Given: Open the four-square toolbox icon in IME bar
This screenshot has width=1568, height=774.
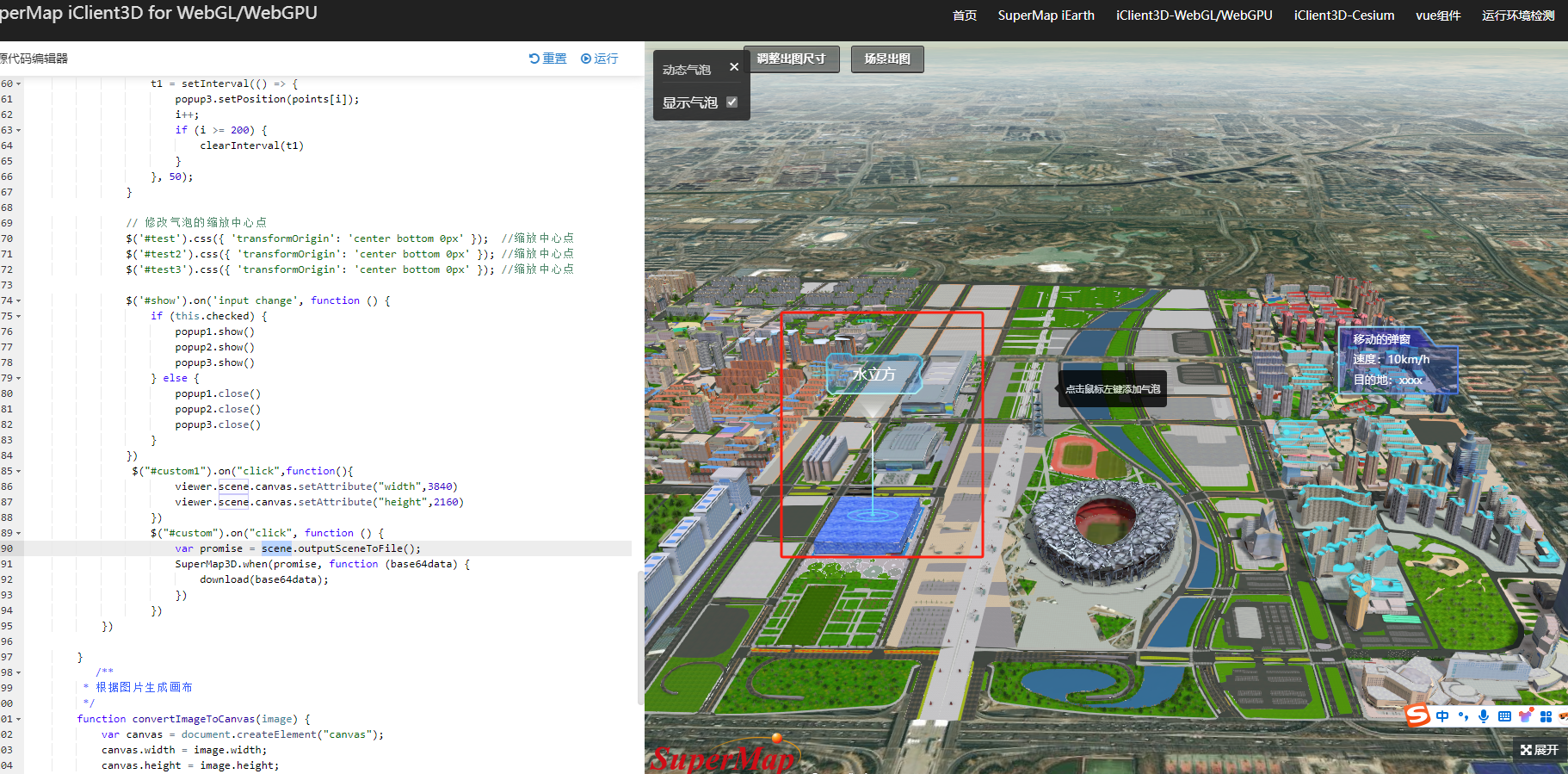Looking at the screenshot, I should point(1546,716).
